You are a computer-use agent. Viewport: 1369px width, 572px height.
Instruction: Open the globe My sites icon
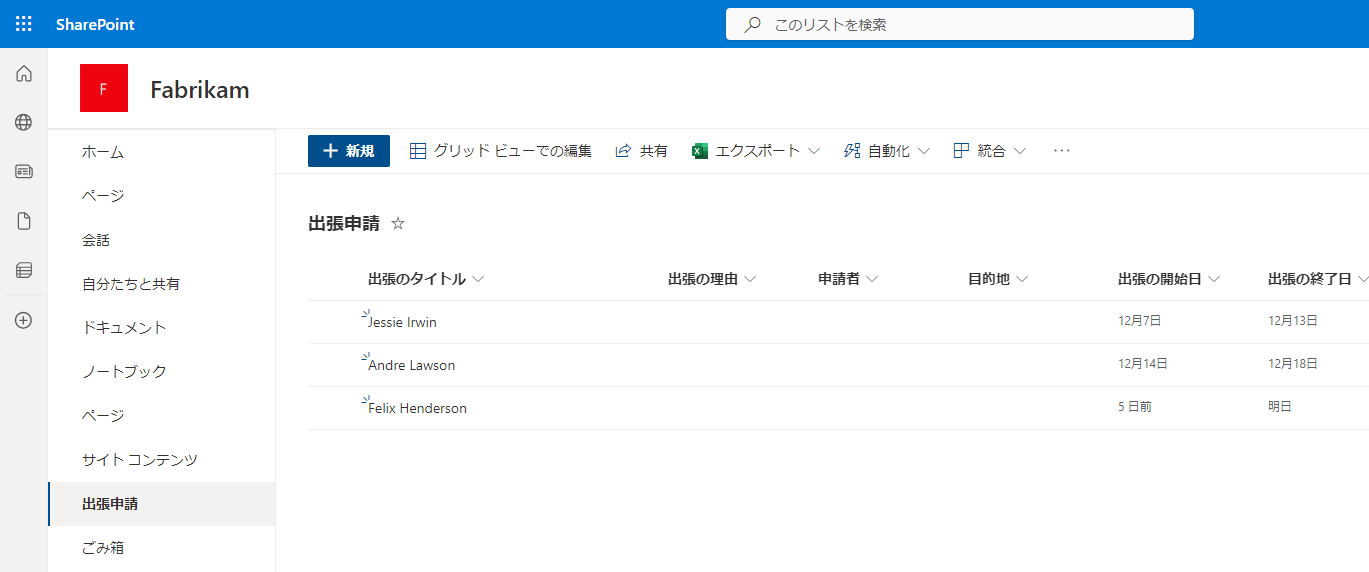24,122
